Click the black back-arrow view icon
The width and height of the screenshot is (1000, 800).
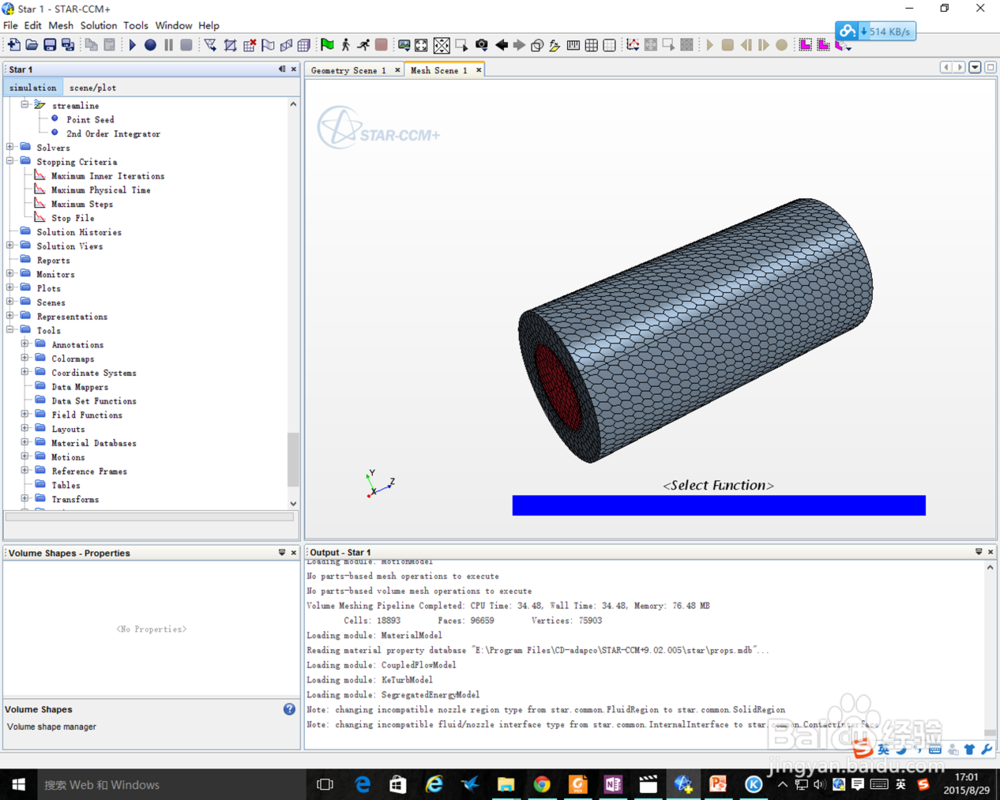point(501,45)
